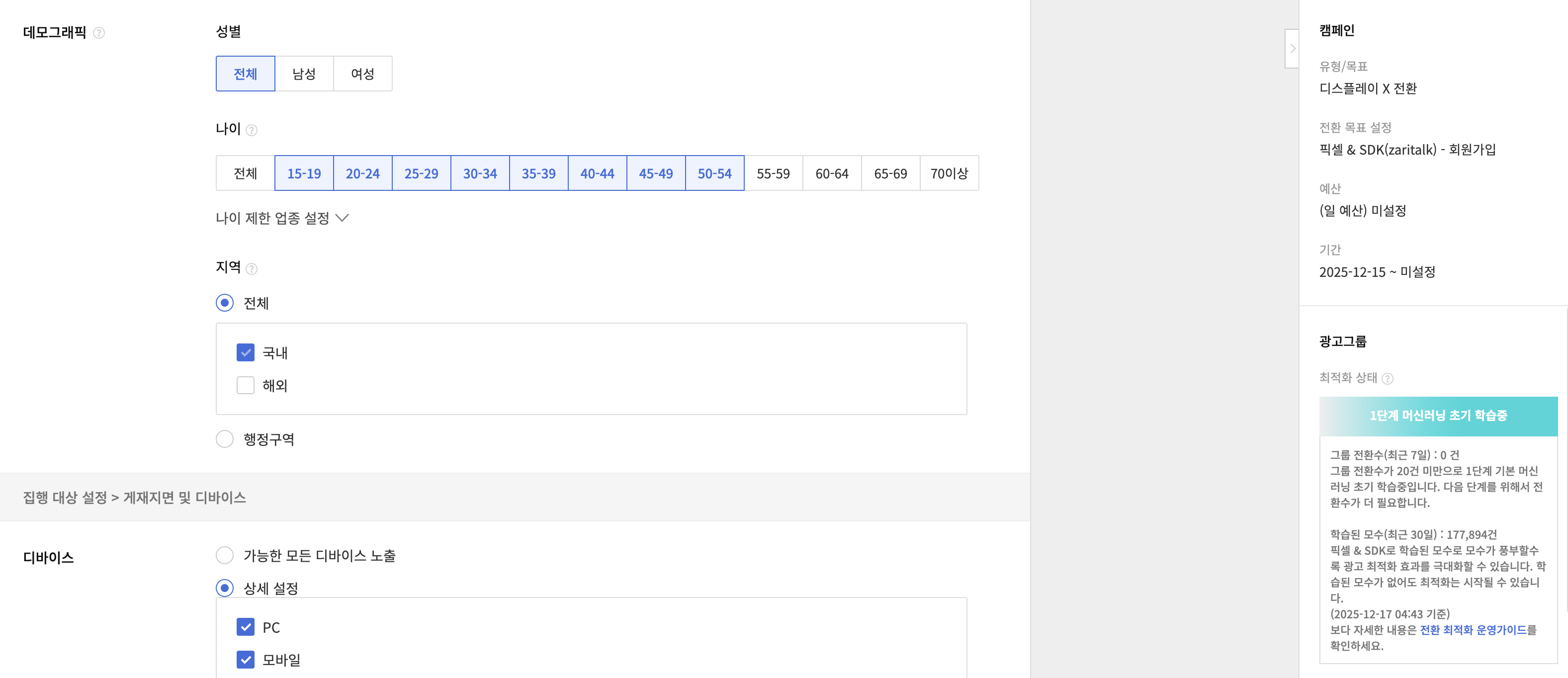Click help icon next to 데모그래픽
1568x678 pixels.
(98, 33)
